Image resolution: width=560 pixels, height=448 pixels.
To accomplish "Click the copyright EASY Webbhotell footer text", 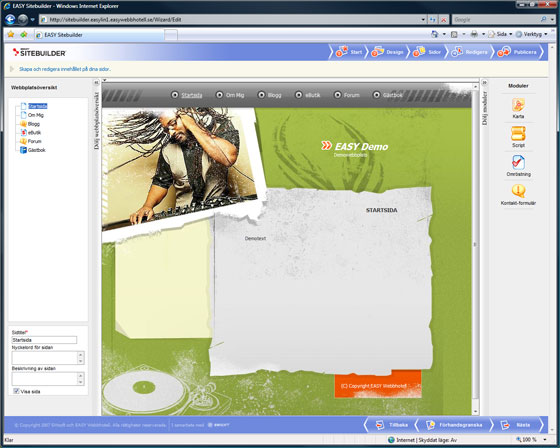I will (x=374, y=386).
